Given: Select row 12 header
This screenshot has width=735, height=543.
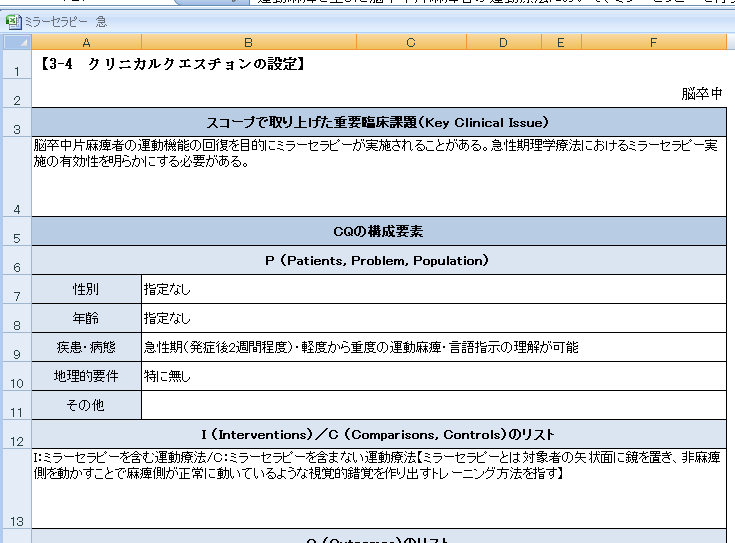Looking at the screenshot, I should click(x=17, y=434).
